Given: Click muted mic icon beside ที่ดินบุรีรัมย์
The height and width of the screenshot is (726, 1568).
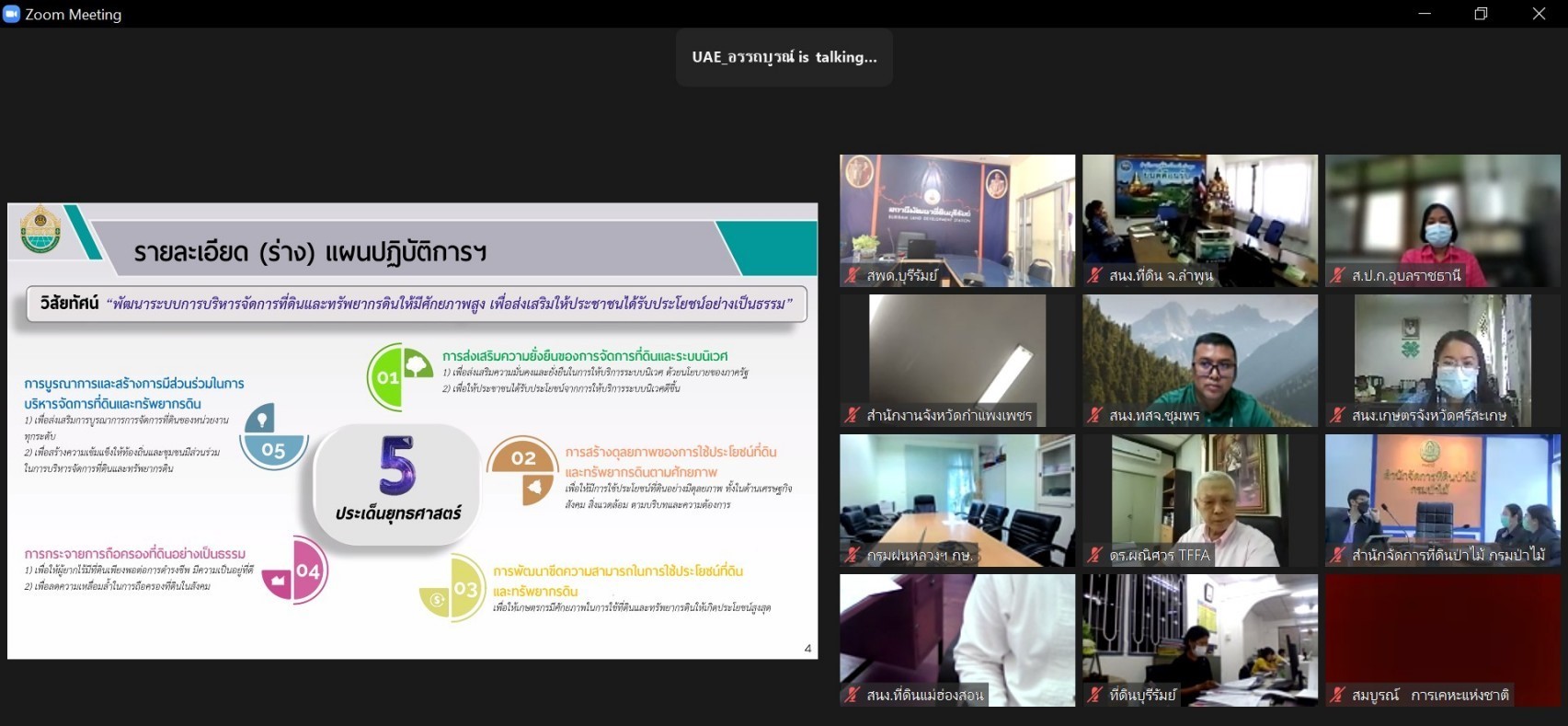Looking at the screenshot, I should (1094, 695).
